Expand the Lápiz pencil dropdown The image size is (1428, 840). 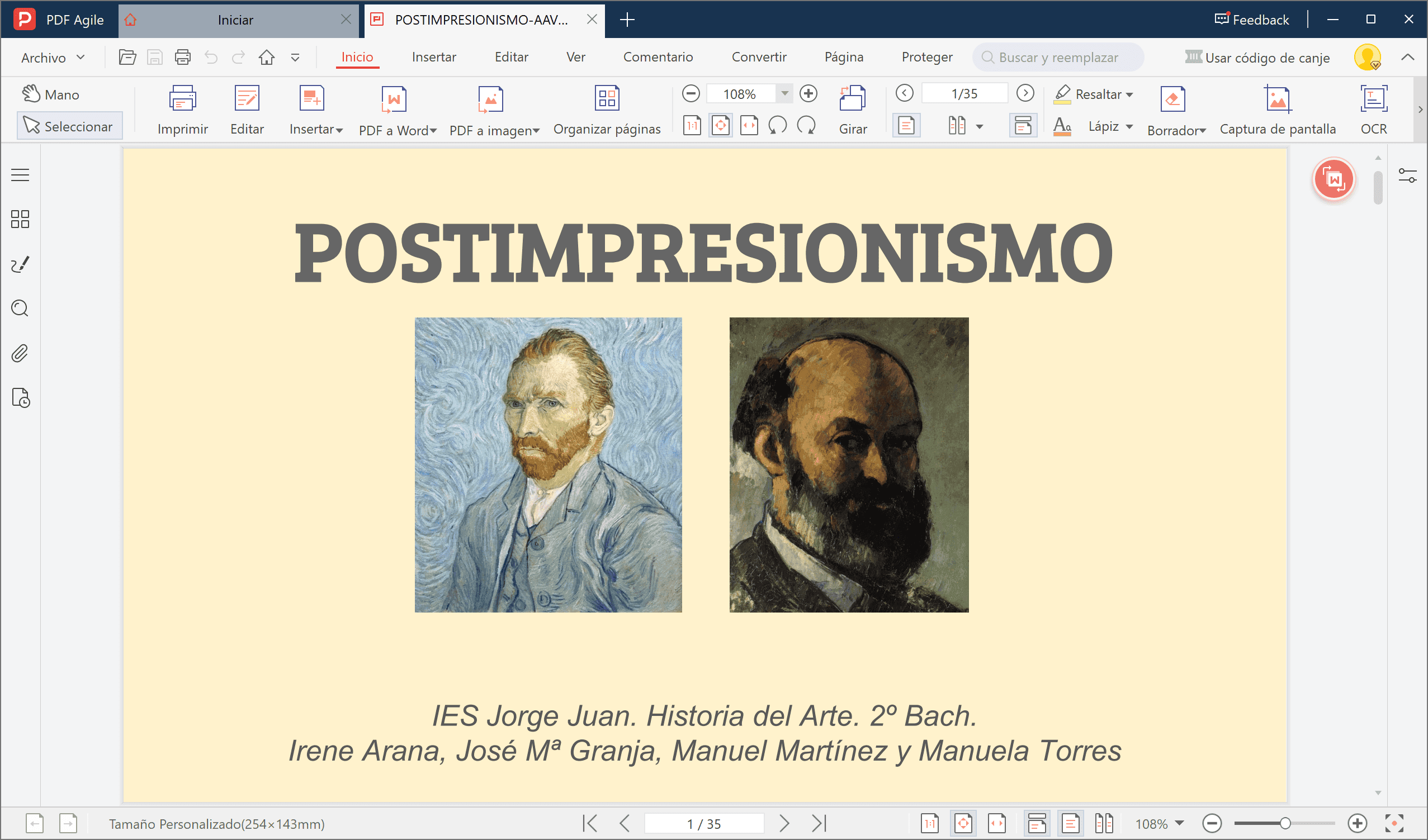point(1129,126)
